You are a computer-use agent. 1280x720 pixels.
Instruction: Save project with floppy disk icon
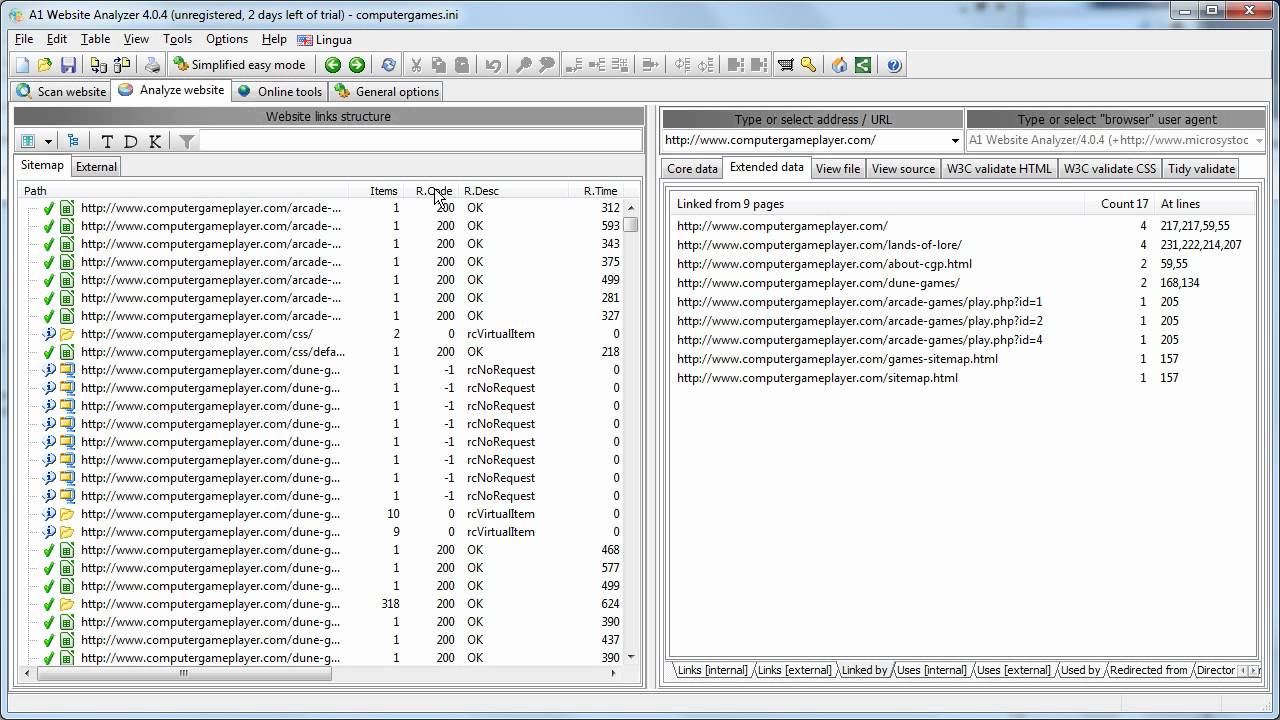[x=68, y=65]
